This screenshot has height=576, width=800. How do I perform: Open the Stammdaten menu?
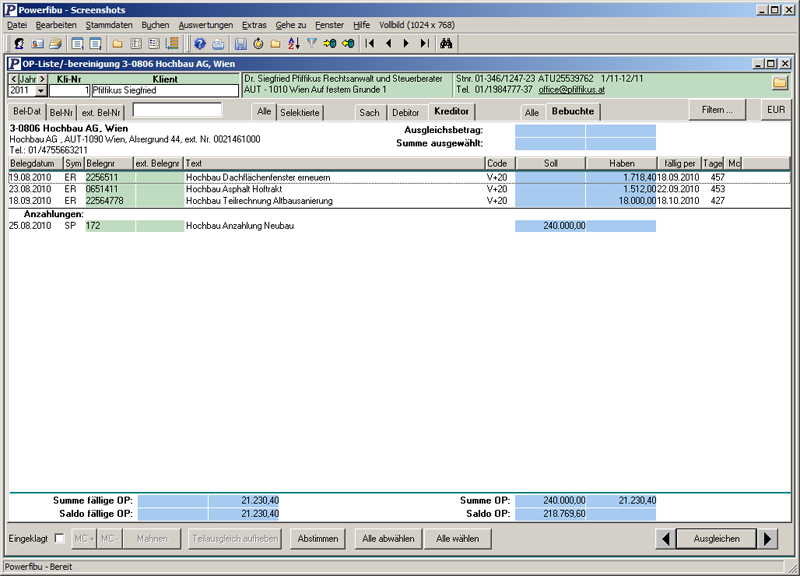coord(108,24)
